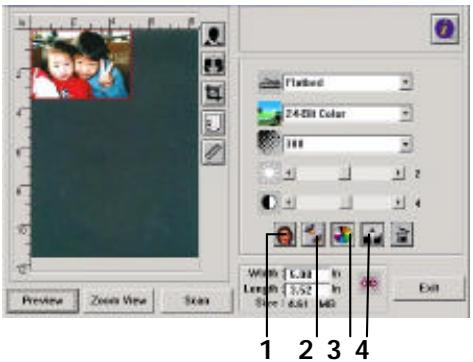Image resolution: width=473 pixels, height=362 pixels.
Task: Click the ruler units icon
Action: coord(213,152)
